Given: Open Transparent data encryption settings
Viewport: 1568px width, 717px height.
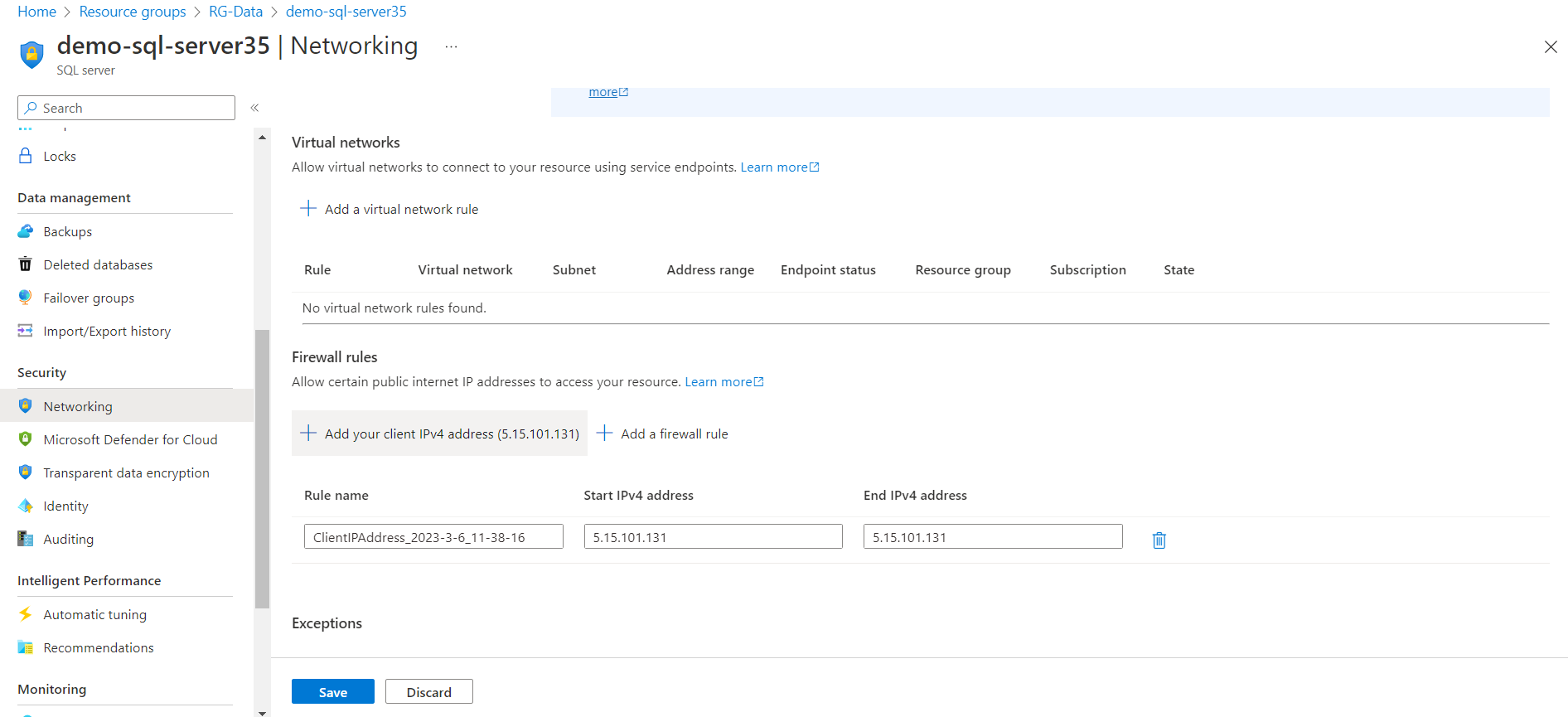Looking at the screenshot, I should point(126,472).
